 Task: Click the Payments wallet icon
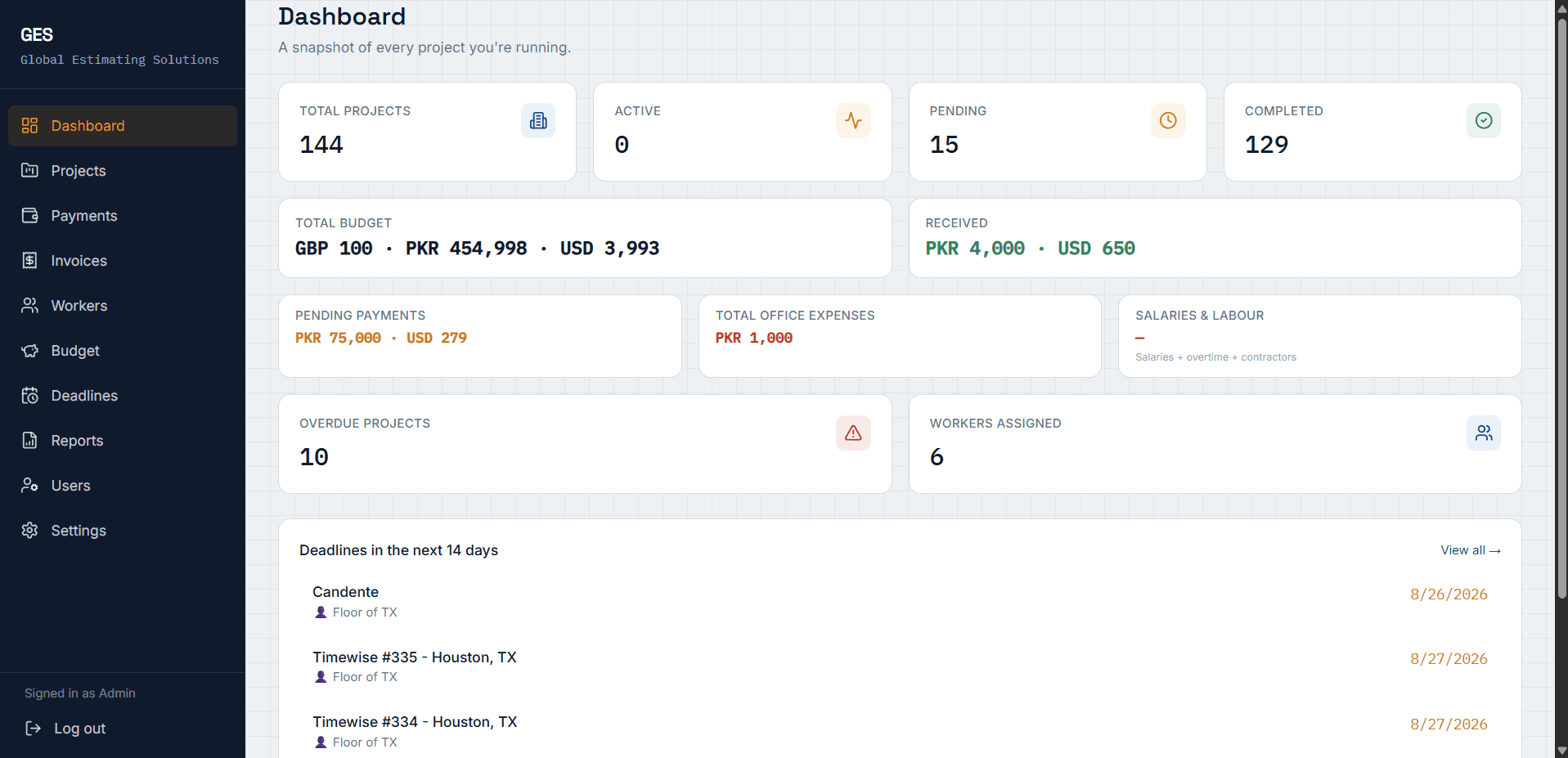pos(30,216)
